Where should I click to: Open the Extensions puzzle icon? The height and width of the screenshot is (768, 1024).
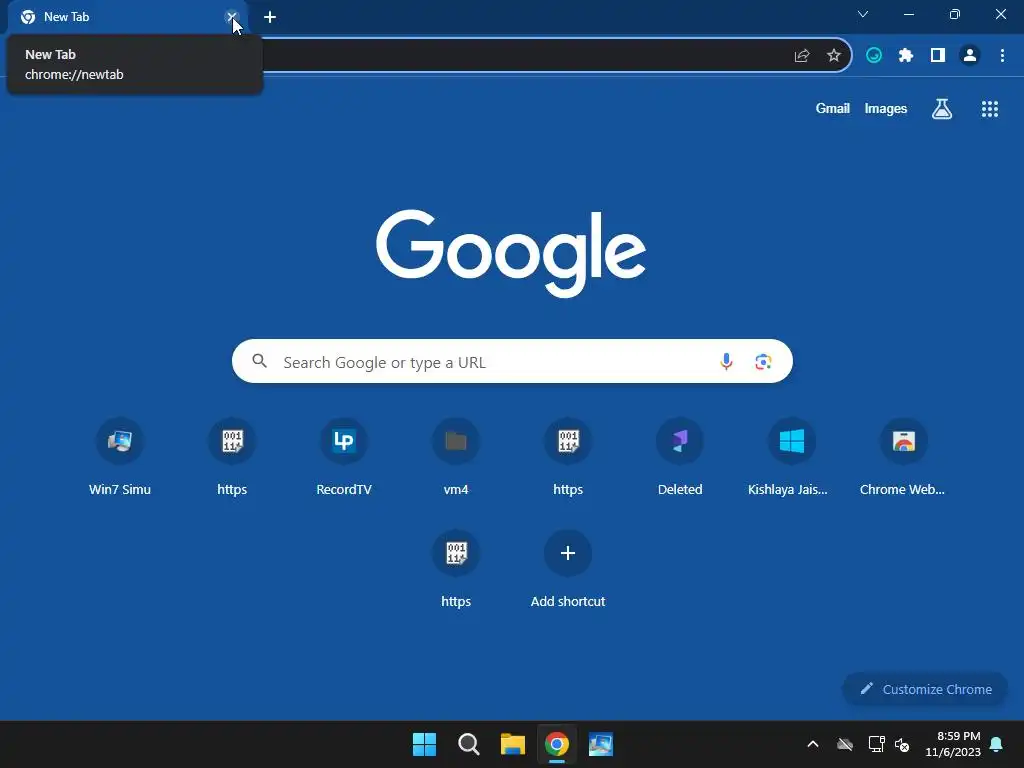point(906,56)
